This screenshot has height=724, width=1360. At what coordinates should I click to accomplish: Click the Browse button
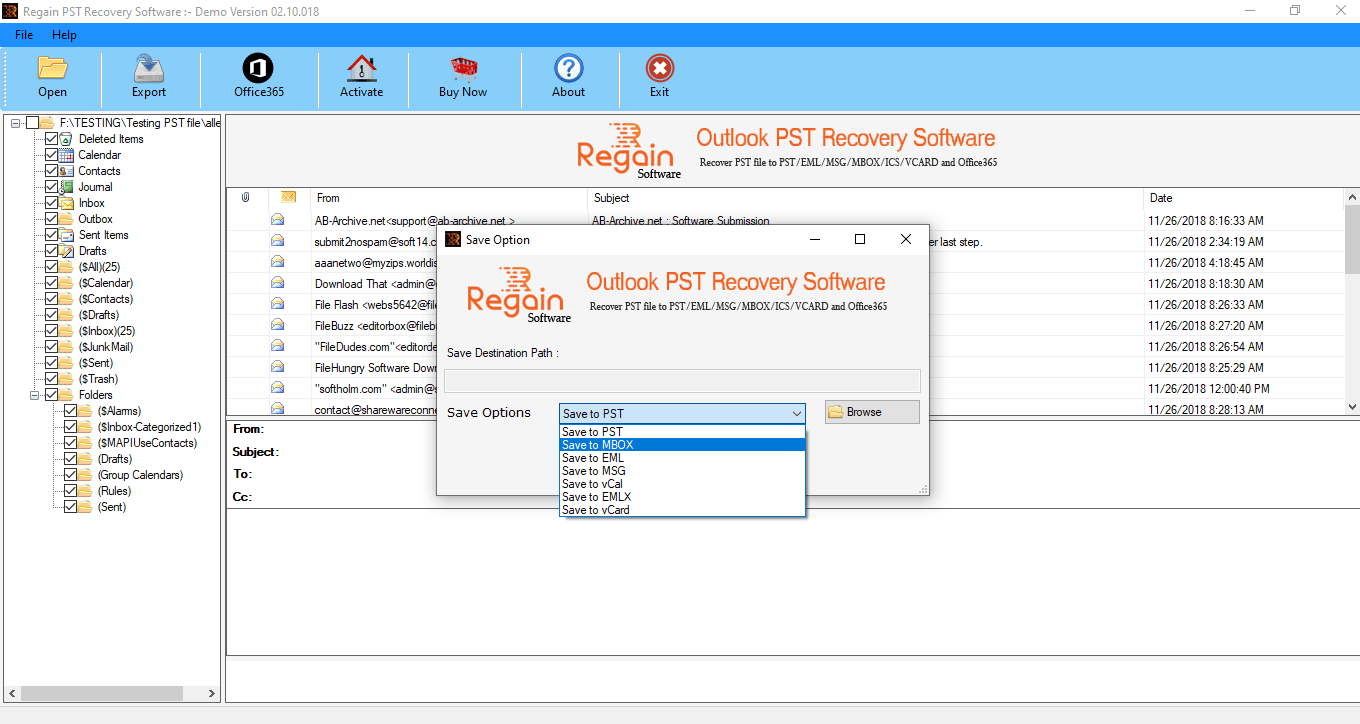(872, 412)
